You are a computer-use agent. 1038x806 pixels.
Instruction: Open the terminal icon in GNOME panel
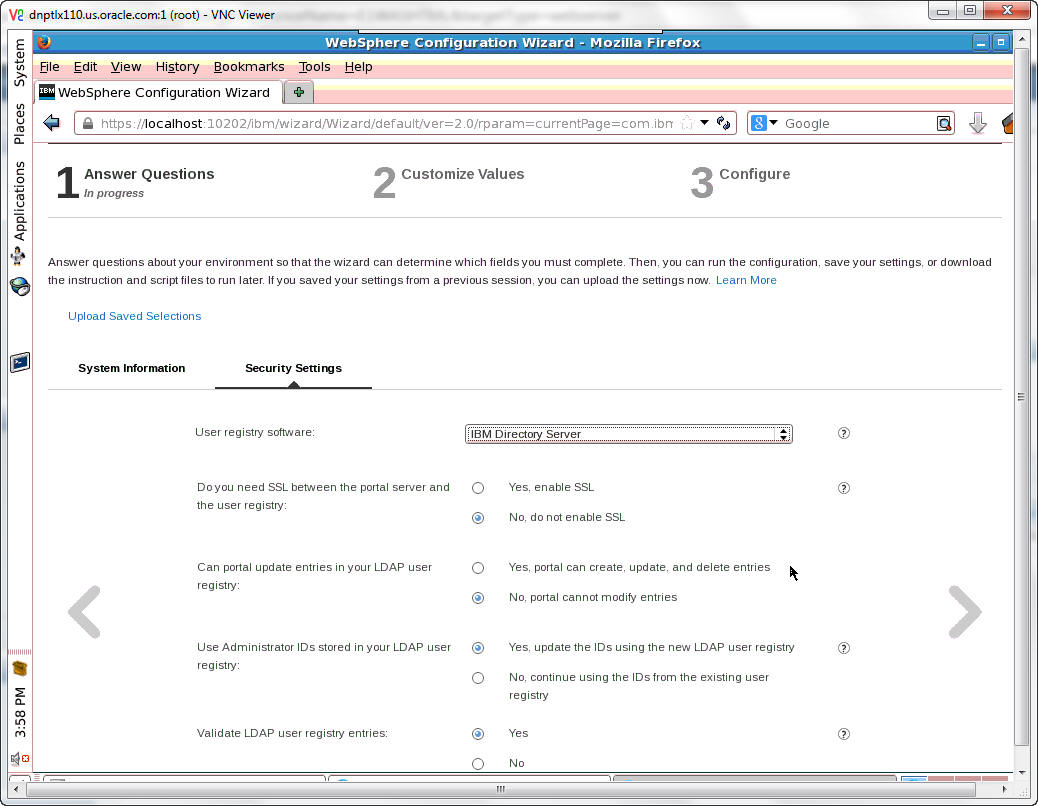click(20, 363)
